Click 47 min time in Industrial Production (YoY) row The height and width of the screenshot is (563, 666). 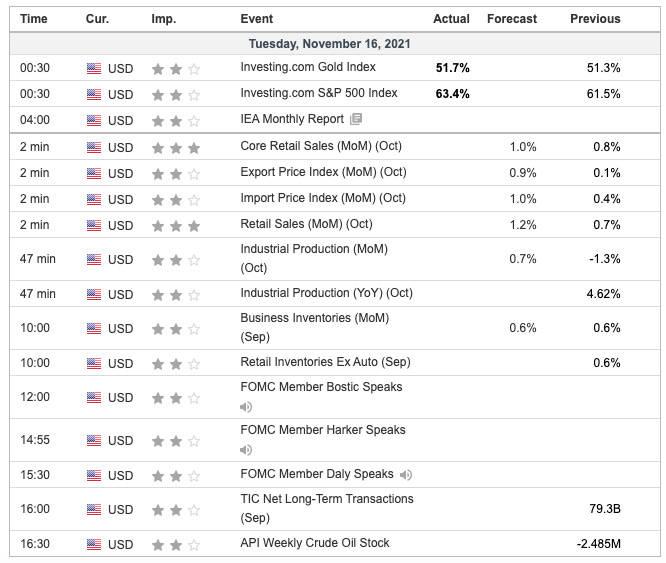38,294
